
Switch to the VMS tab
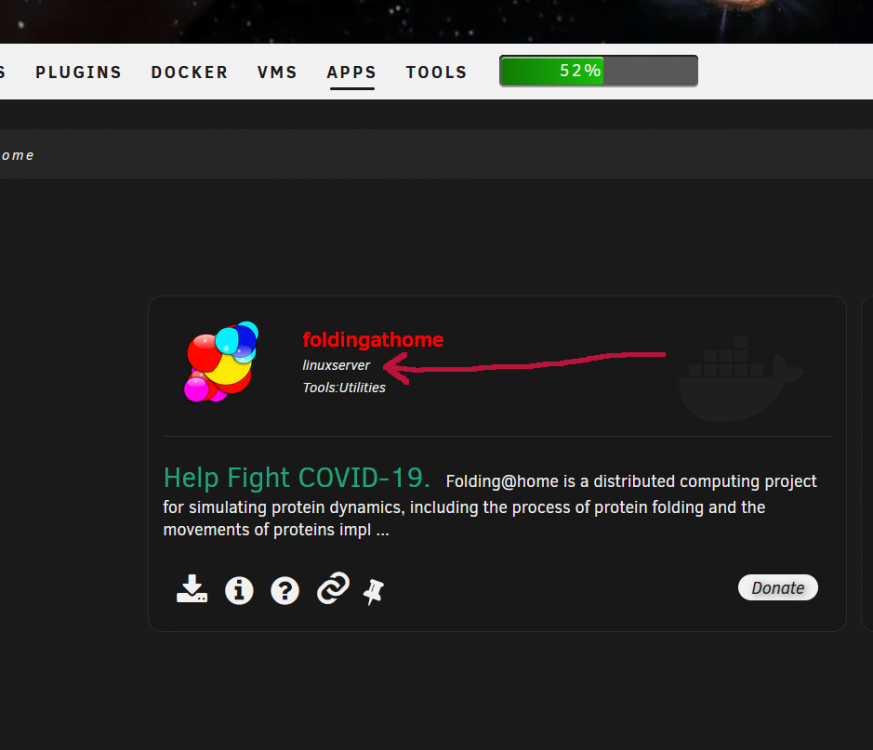pos(277,72)
